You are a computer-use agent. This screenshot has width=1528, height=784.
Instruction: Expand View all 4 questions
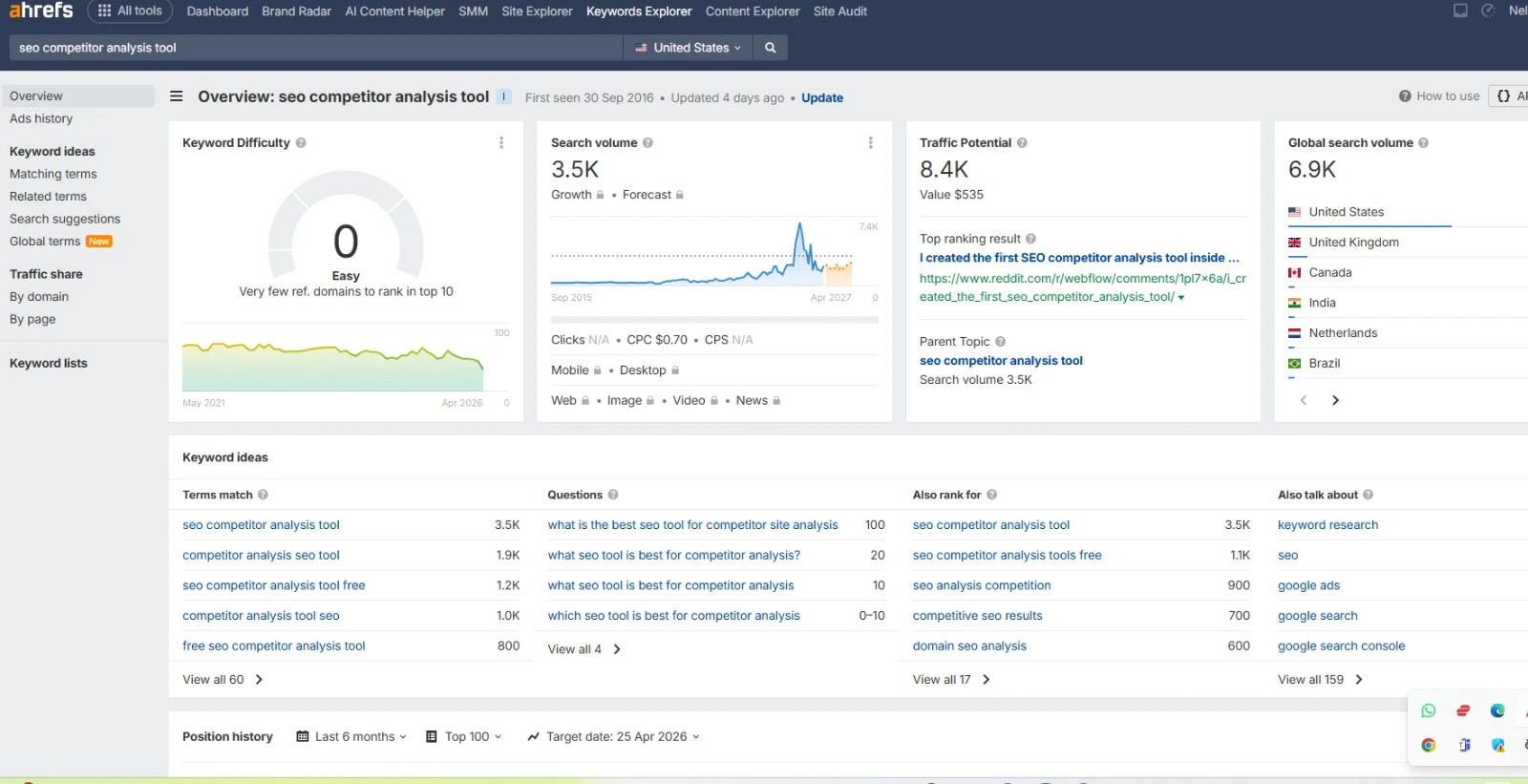pos(584,649)
